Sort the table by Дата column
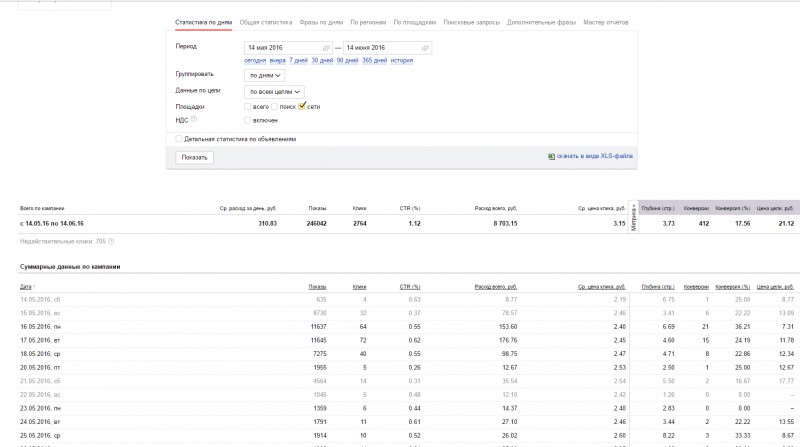Screen dimensions: 800x447 [x=27, y=286]
